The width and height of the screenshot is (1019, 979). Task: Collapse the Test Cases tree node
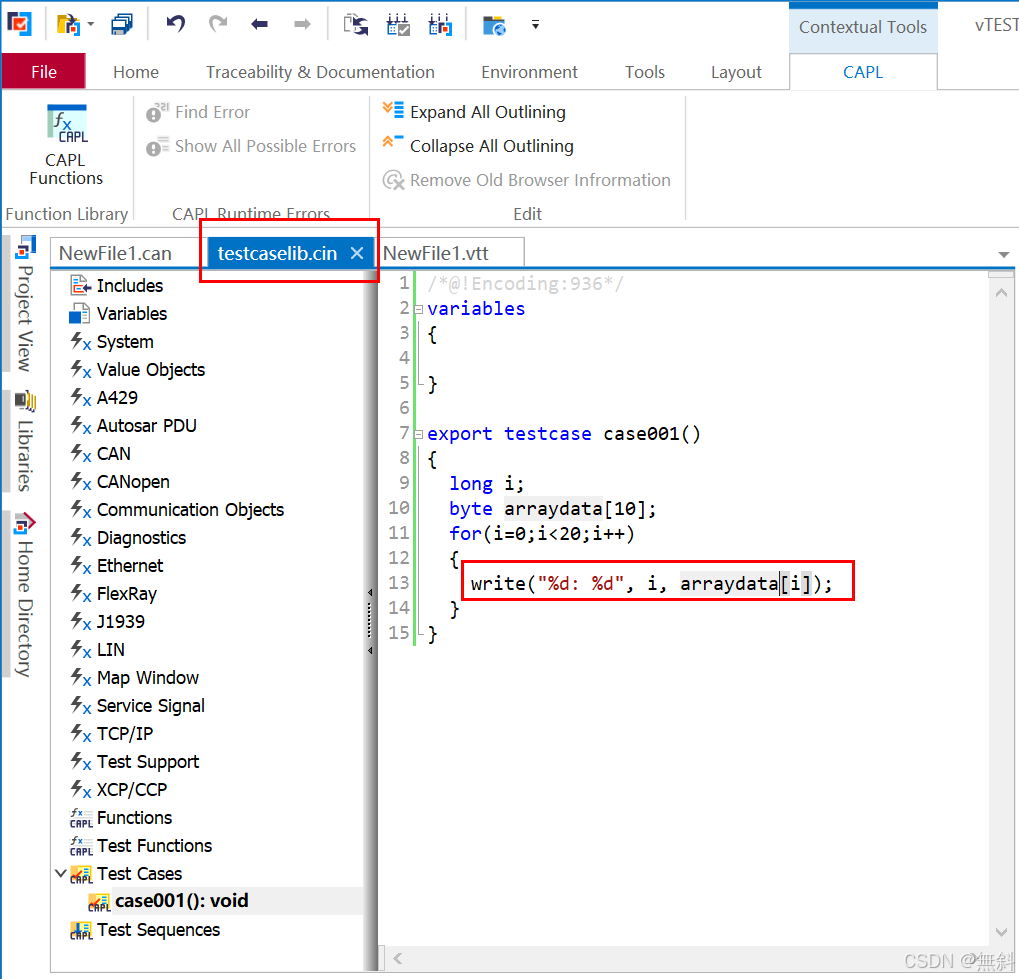click(60, 873)
